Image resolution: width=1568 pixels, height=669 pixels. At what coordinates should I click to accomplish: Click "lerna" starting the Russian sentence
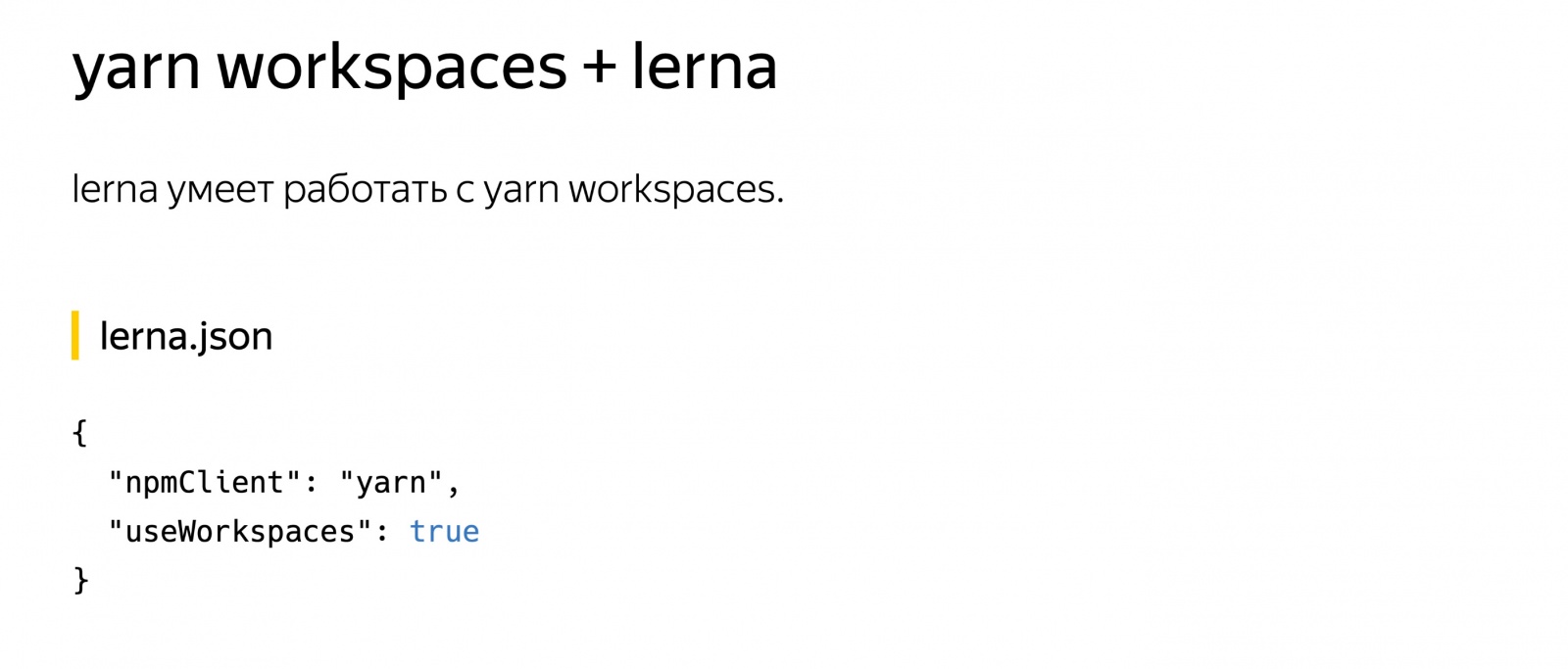(115, 189)
